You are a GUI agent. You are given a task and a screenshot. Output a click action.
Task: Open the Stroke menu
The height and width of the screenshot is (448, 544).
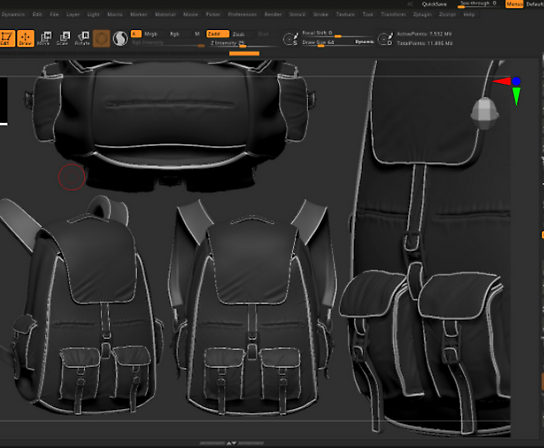tap(321, 14)
